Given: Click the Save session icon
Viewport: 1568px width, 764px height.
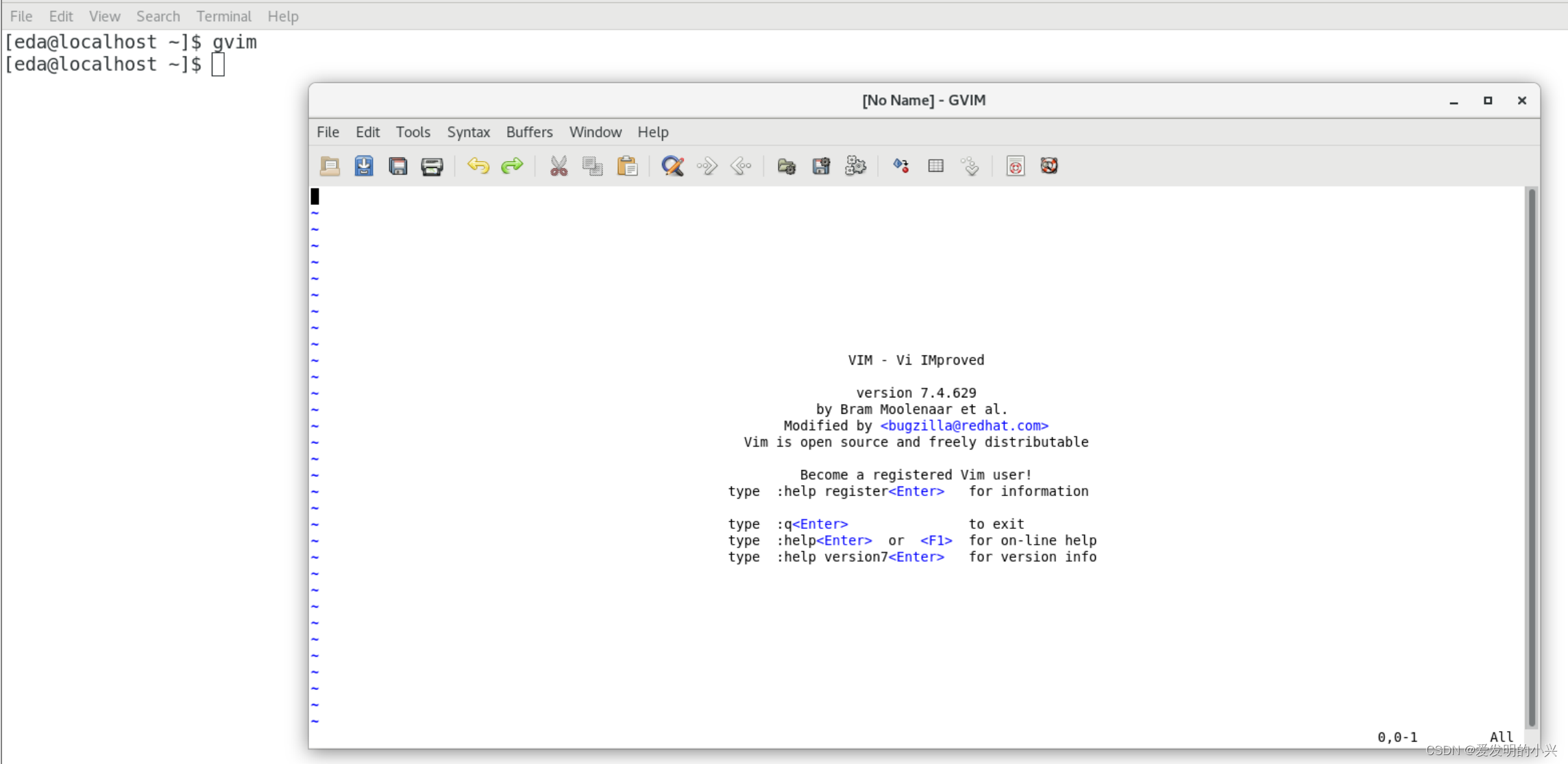Looking at the screenshot, I should tap(821, 166).
